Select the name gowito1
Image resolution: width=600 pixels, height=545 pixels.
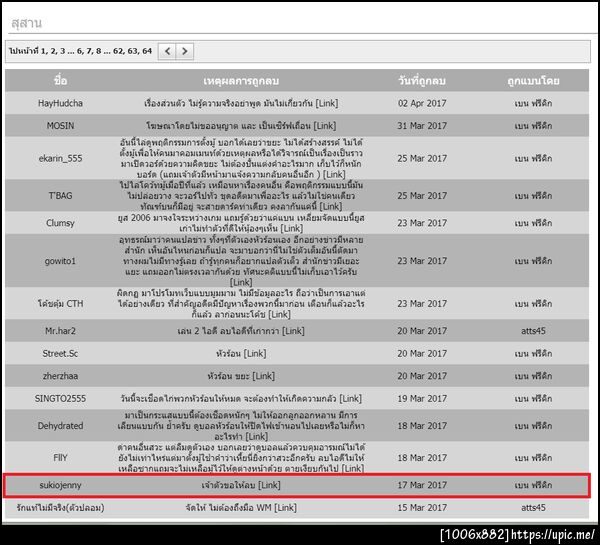click(60, 261)
